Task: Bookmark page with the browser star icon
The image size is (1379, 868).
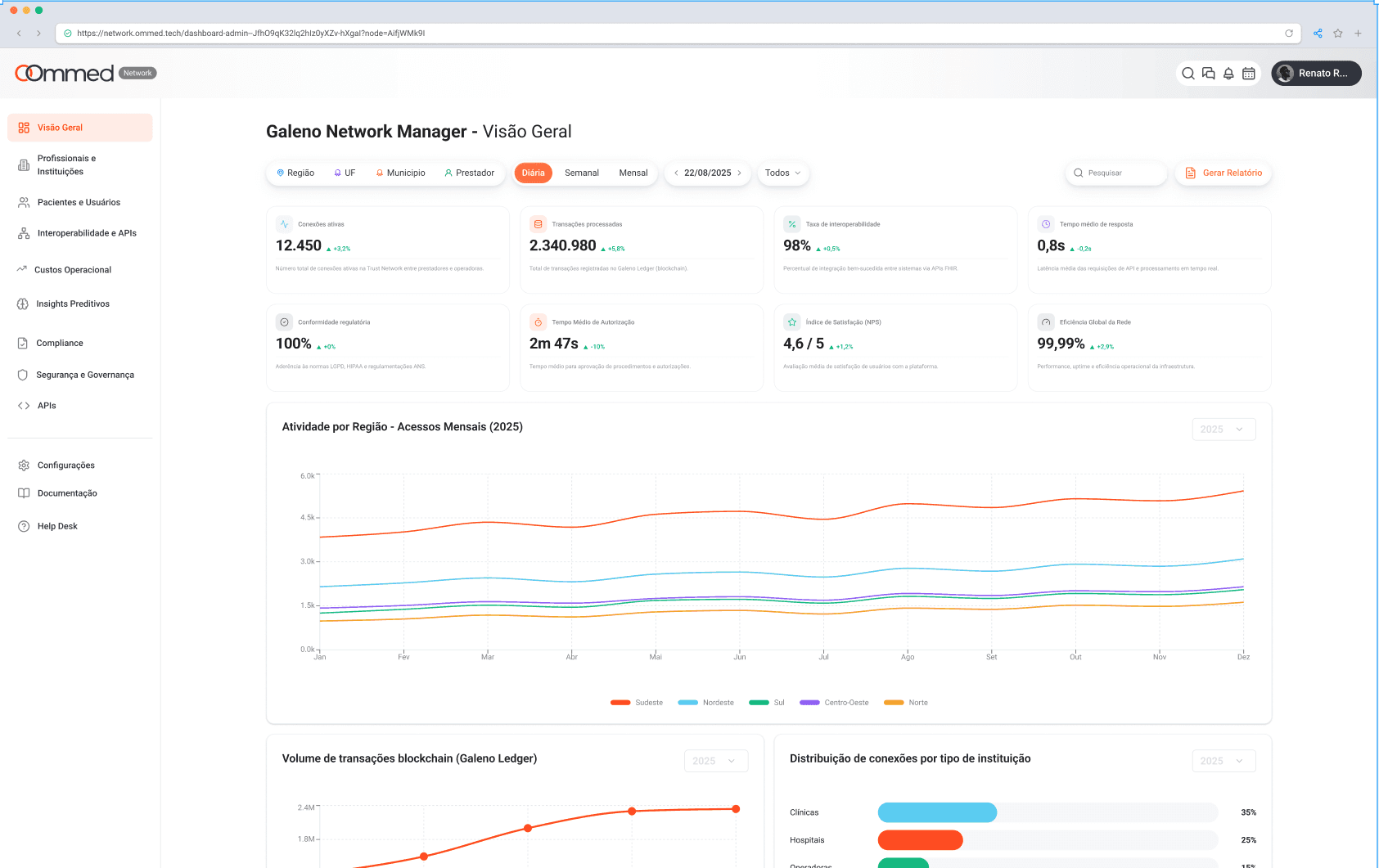Action: coord(1338,34)
